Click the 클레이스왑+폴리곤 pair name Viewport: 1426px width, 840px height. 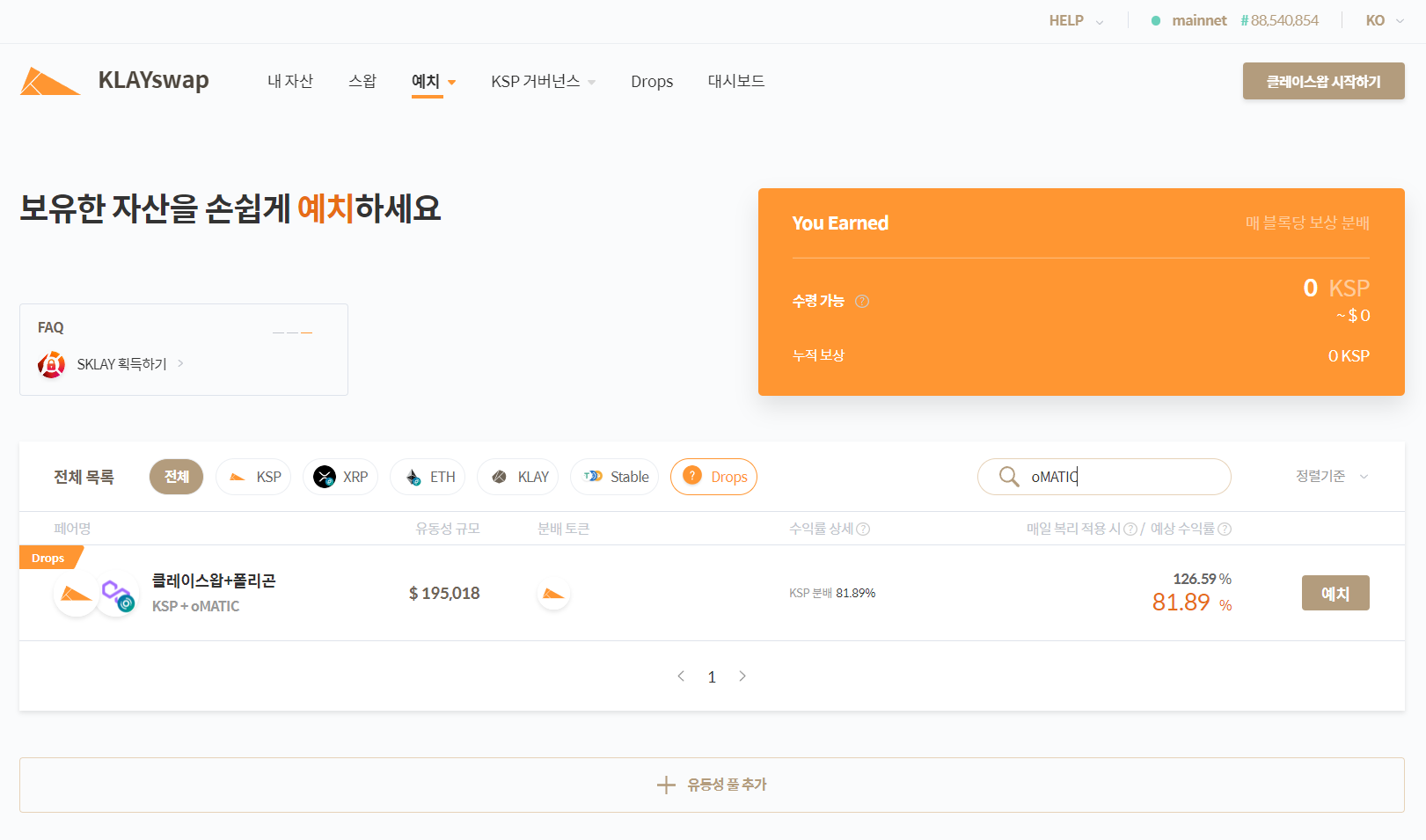214,581
